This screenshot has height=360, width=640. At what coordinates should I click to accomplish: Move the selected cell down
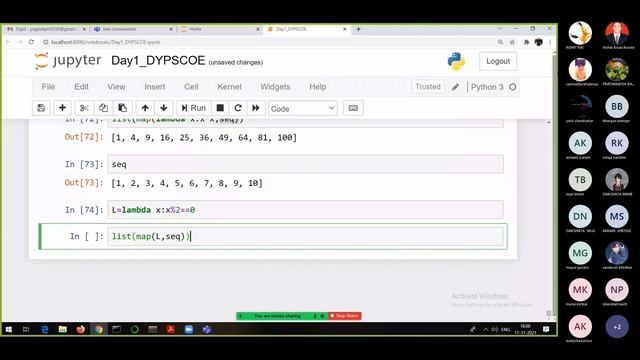point(164,108)
